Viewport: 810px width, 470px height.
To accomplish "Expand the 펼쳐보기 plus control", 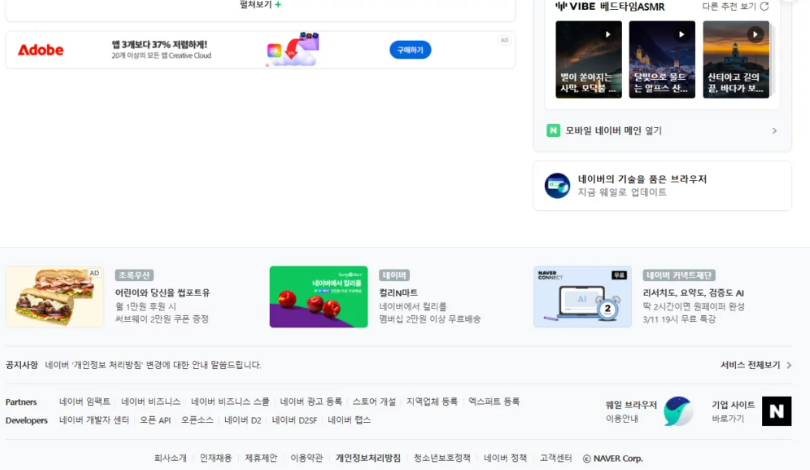I will click(x=260, y=5).
